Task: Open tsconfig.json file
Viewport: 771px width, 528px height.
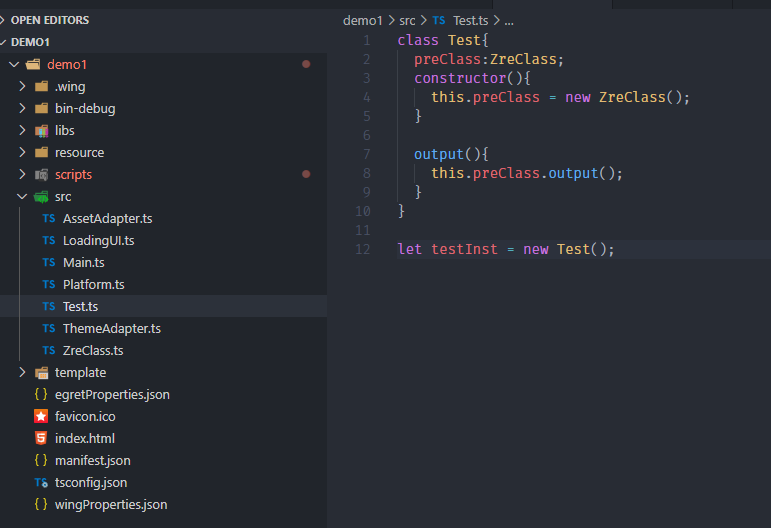Action: pos(91,482)
